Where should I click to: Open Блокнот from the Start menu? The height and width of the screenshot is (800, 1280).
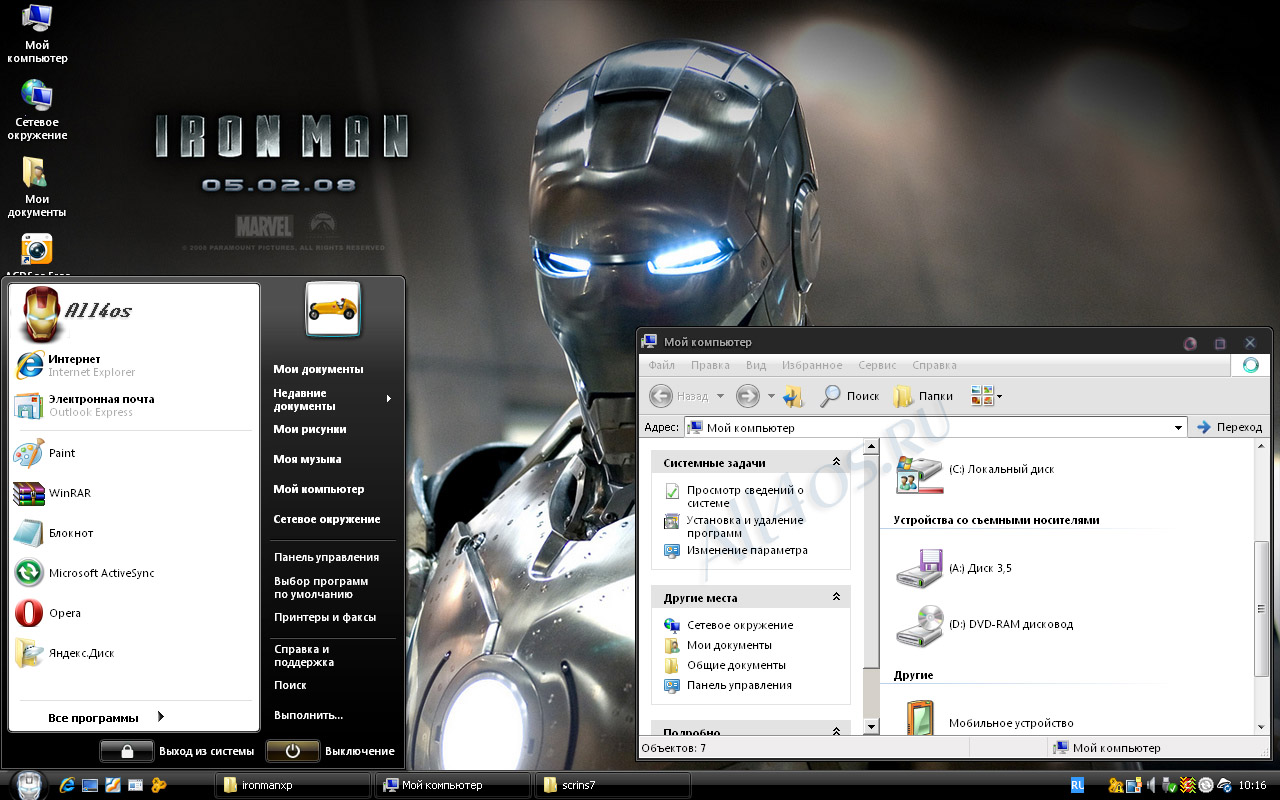point(54,533)
